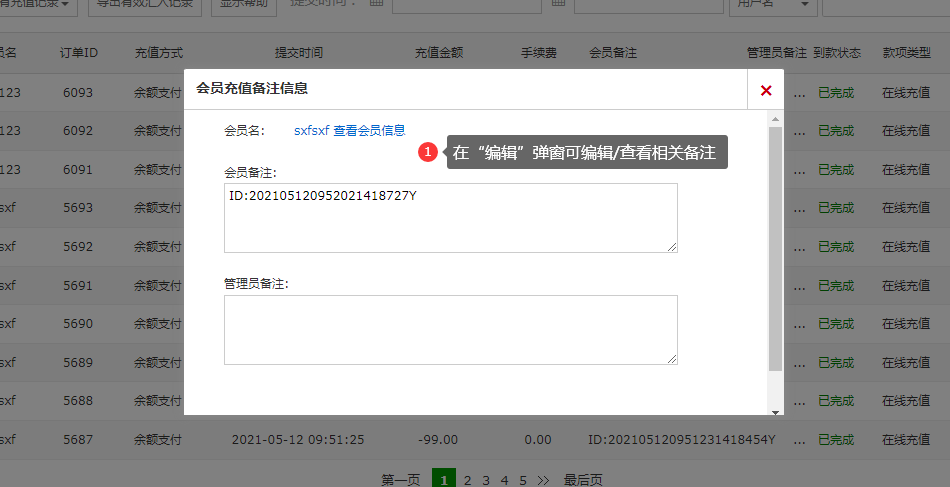Viewport: 950px width, 487px height.
Task: Click into the empty 管理员备注 text area
Action: pos(451,330)
